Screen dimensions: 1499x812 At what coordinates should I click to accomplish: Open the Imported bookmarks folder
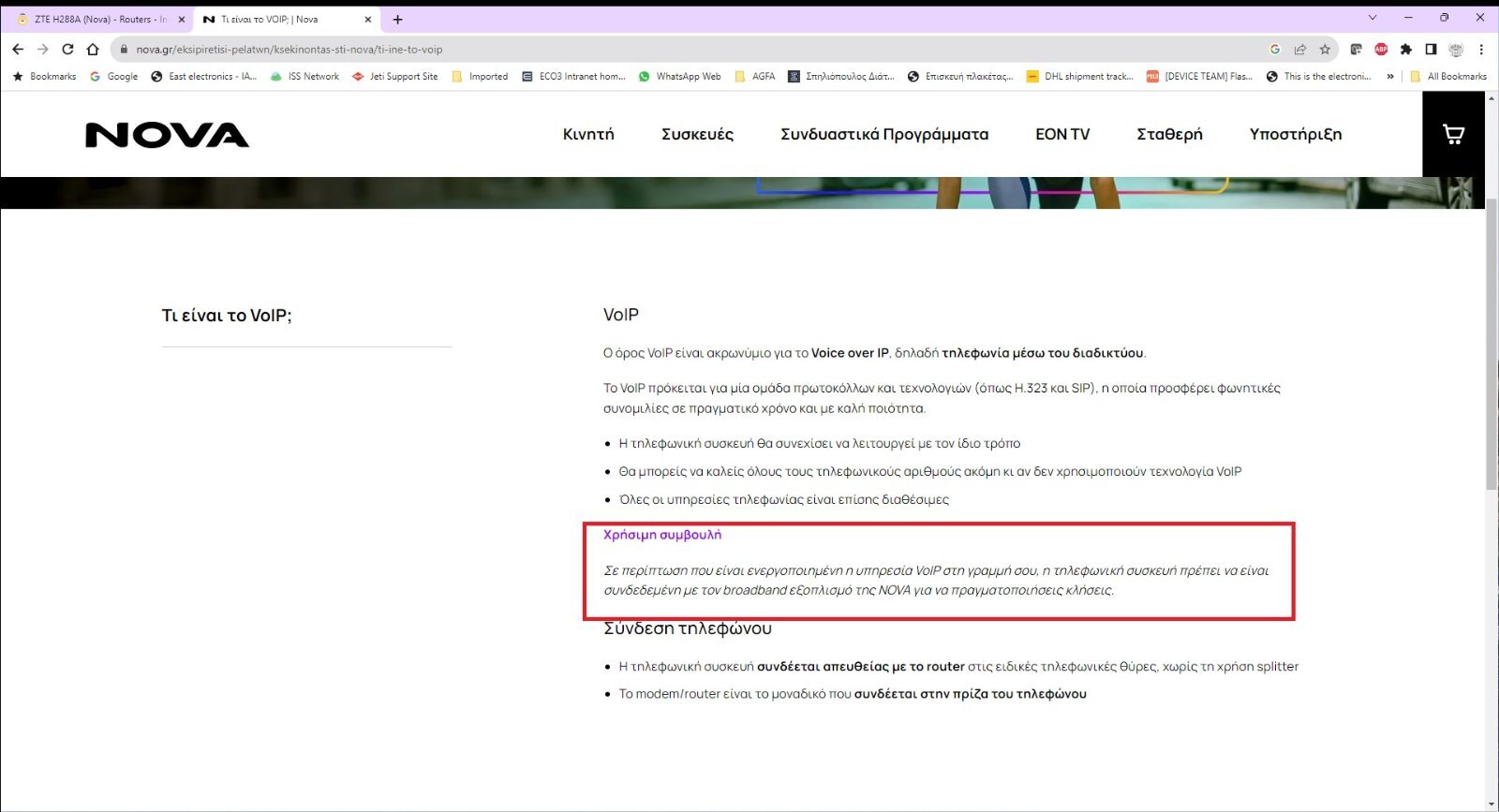(x=480, y=77)
